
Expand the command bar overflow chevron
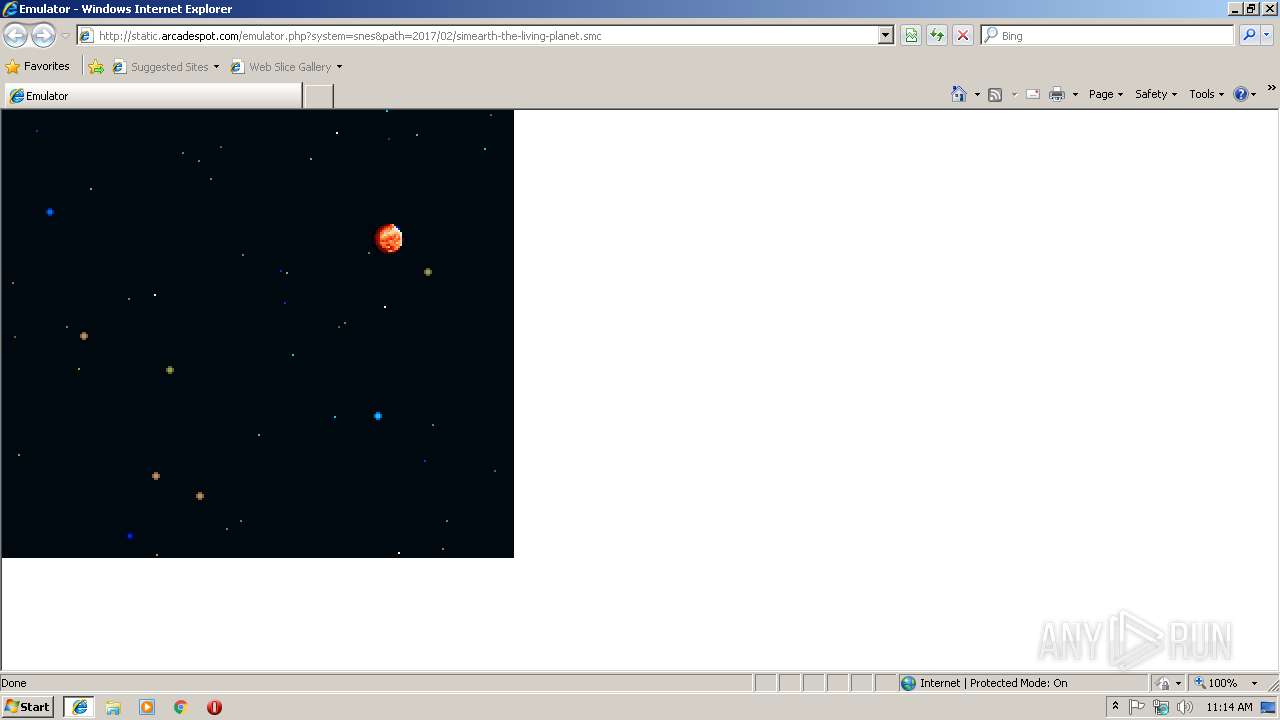pyautogui.click(x=1271, y=88)
